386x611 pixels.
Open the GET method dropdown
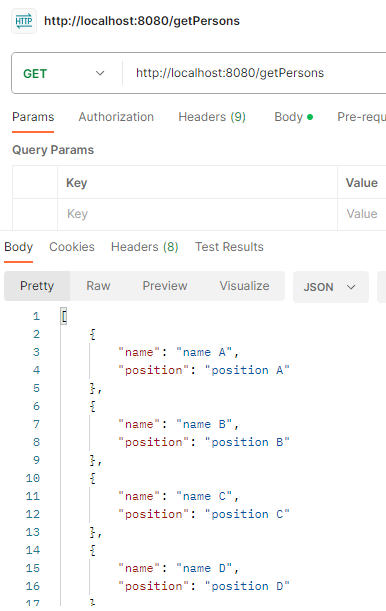pyautogui.click(x=64, y=73)
